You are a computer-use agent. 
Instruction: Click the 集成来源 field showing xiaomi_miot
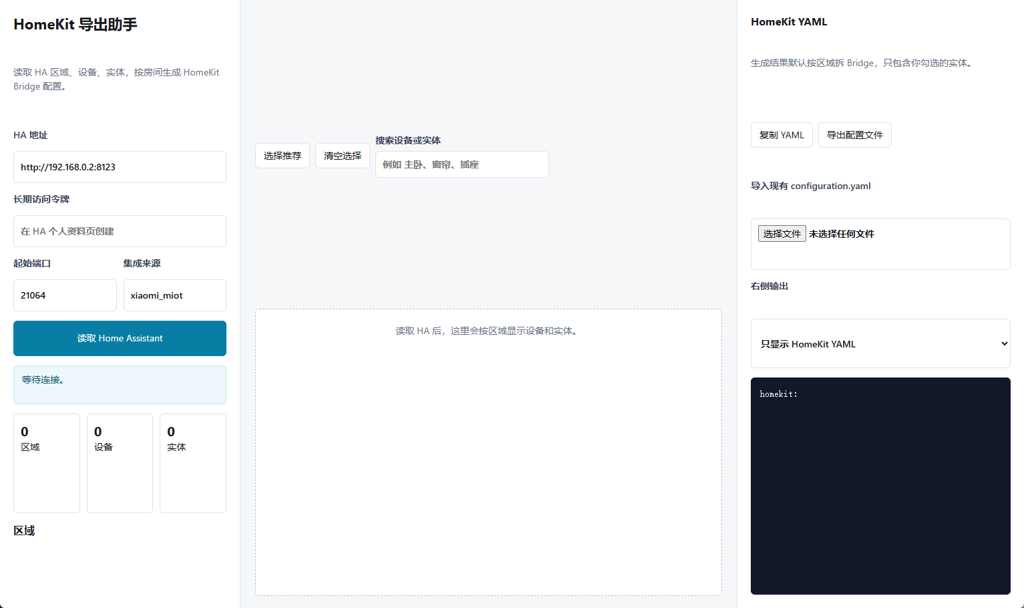click(175, 295)
